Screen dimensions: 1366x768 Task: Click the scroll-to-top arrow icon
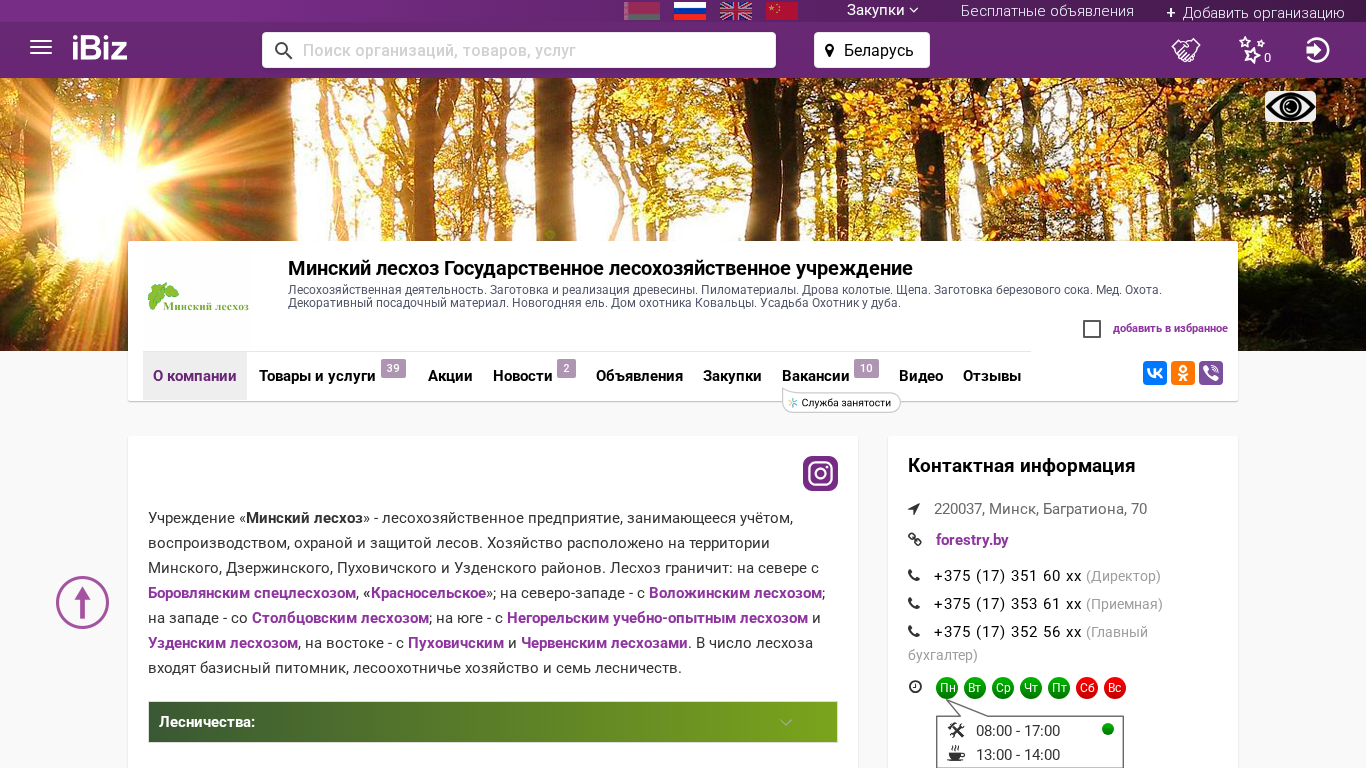click(x=82, y=602)
